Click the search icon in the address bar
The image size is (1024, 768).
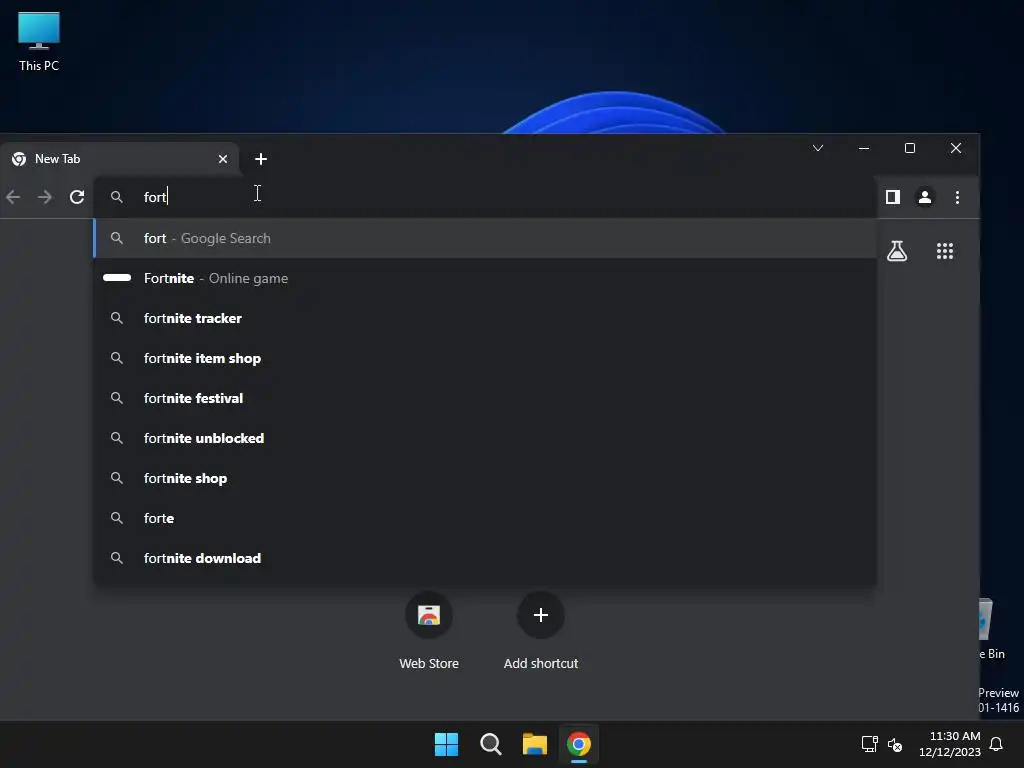pos(117,197)
